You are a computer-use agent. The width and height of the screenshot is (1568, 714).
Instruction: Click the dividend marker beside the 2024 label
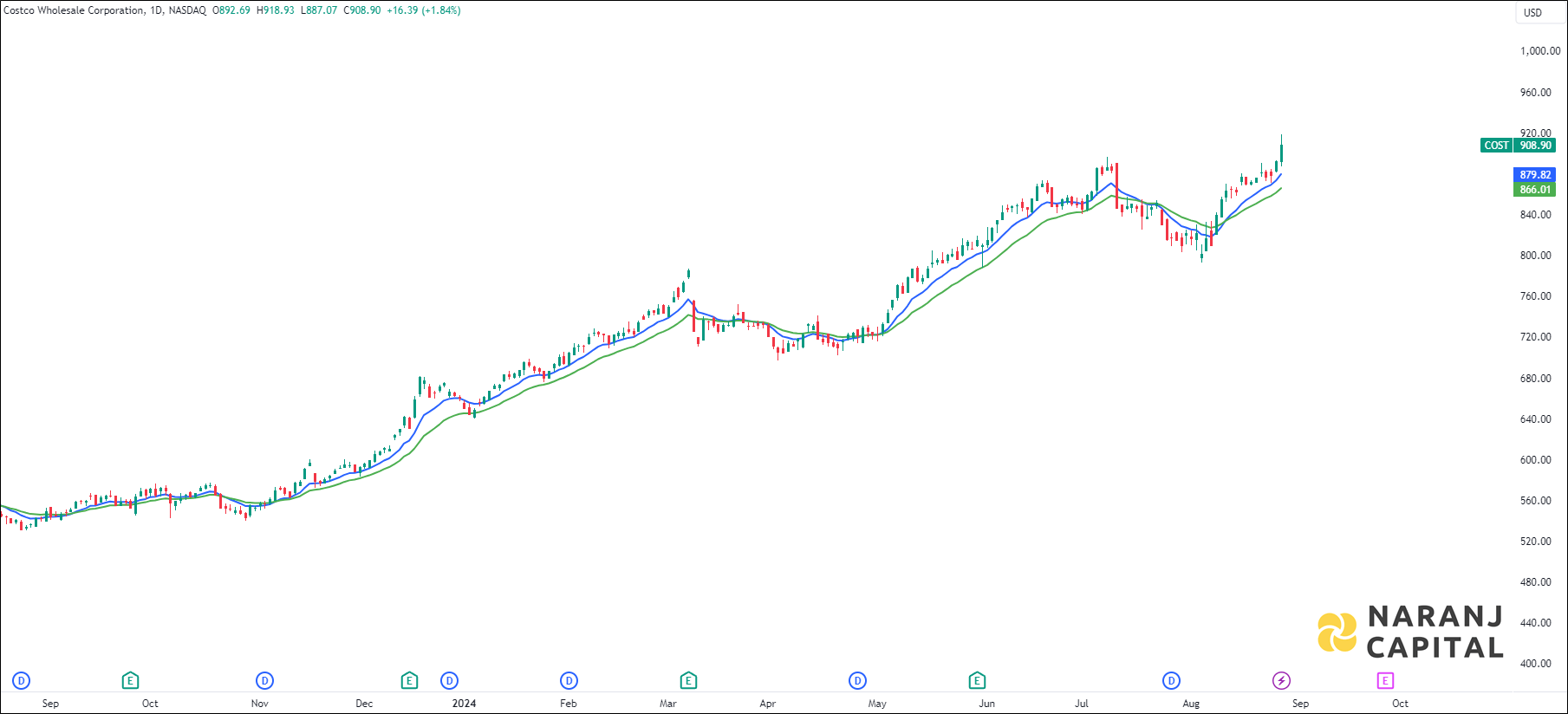pos(449,680)
